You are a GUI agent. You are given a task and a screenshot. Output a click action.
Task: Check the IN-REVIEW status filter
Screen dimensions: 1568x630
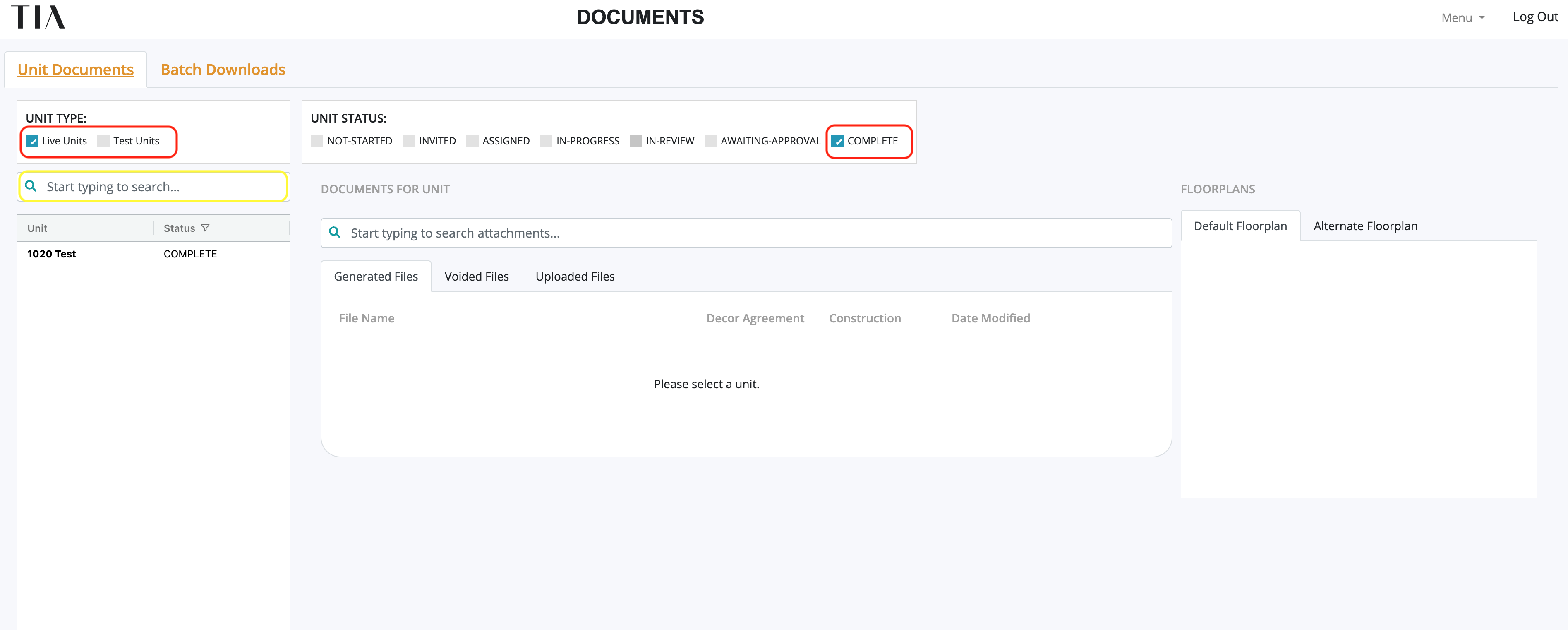(x=635, y=141)
